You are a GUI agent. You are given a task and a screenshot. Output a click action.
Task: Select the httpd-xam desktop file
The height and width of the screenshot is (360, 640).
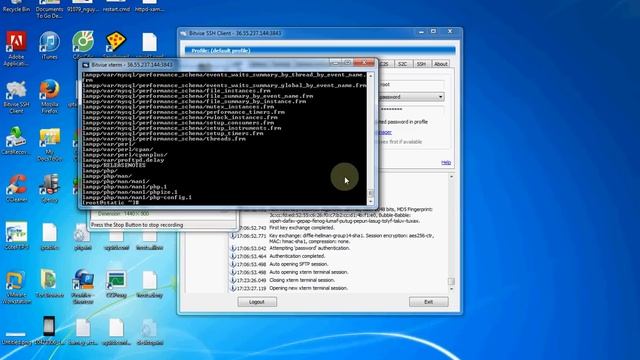pyautogui.click(x=149, y=6)
